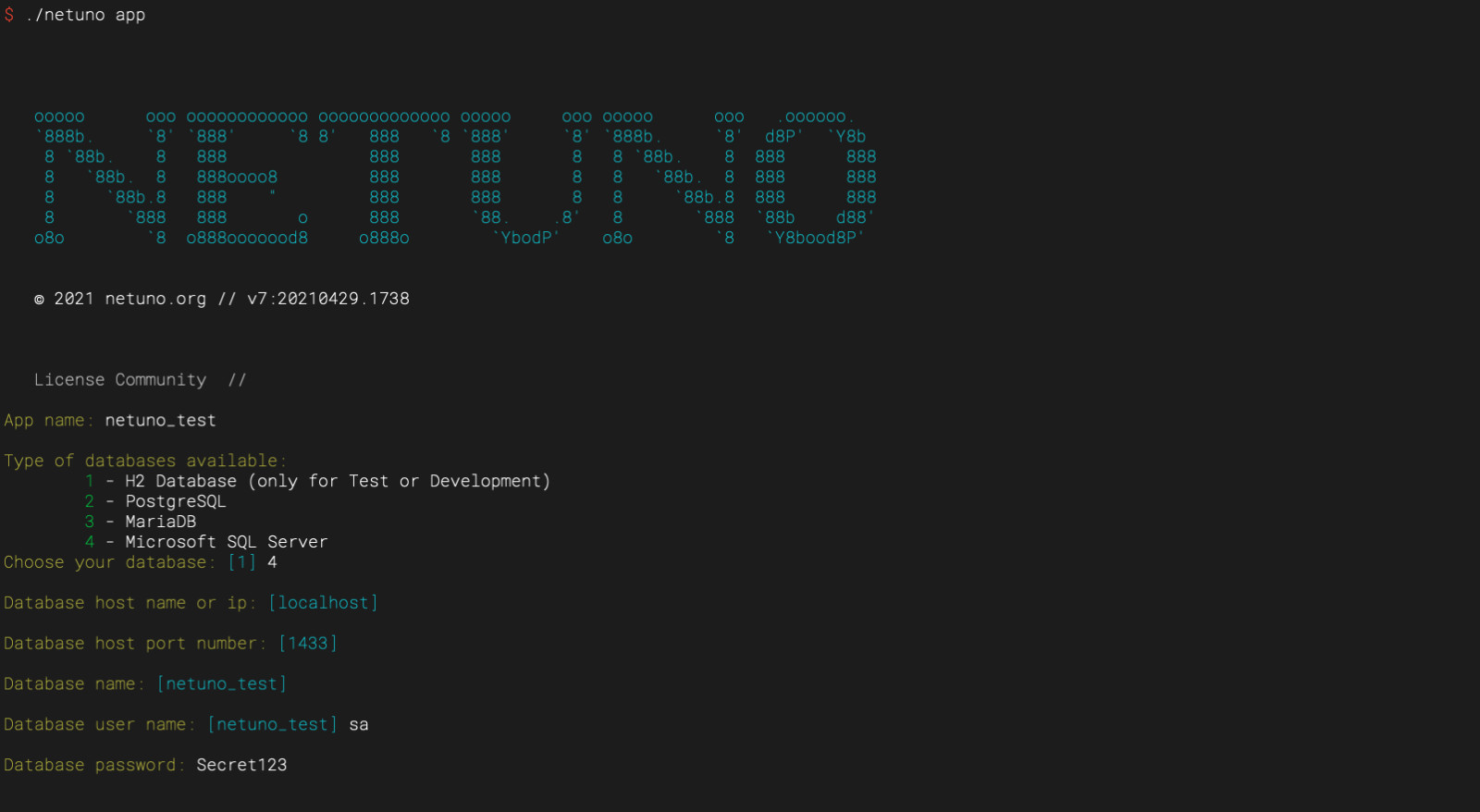
Task: Click the version string v7:20210429.1738
Action: (x=328, y=299)
